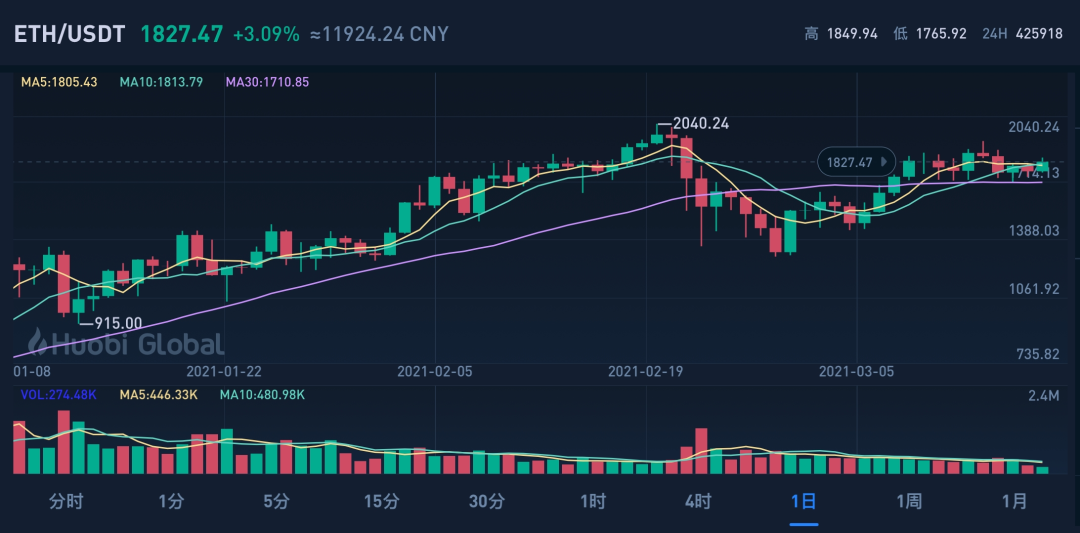Show the 1月 monthly chart
Viewport: 1080px width, 533px height.
1014,501
